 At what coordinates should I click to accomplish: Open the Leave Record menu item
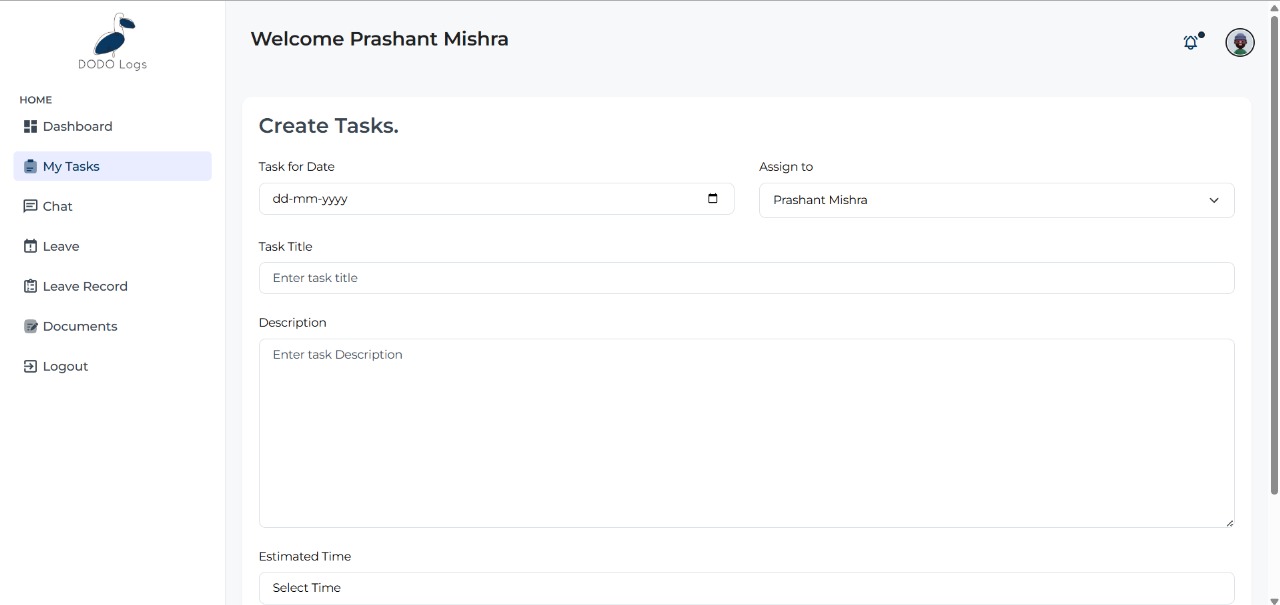(85, 287)
